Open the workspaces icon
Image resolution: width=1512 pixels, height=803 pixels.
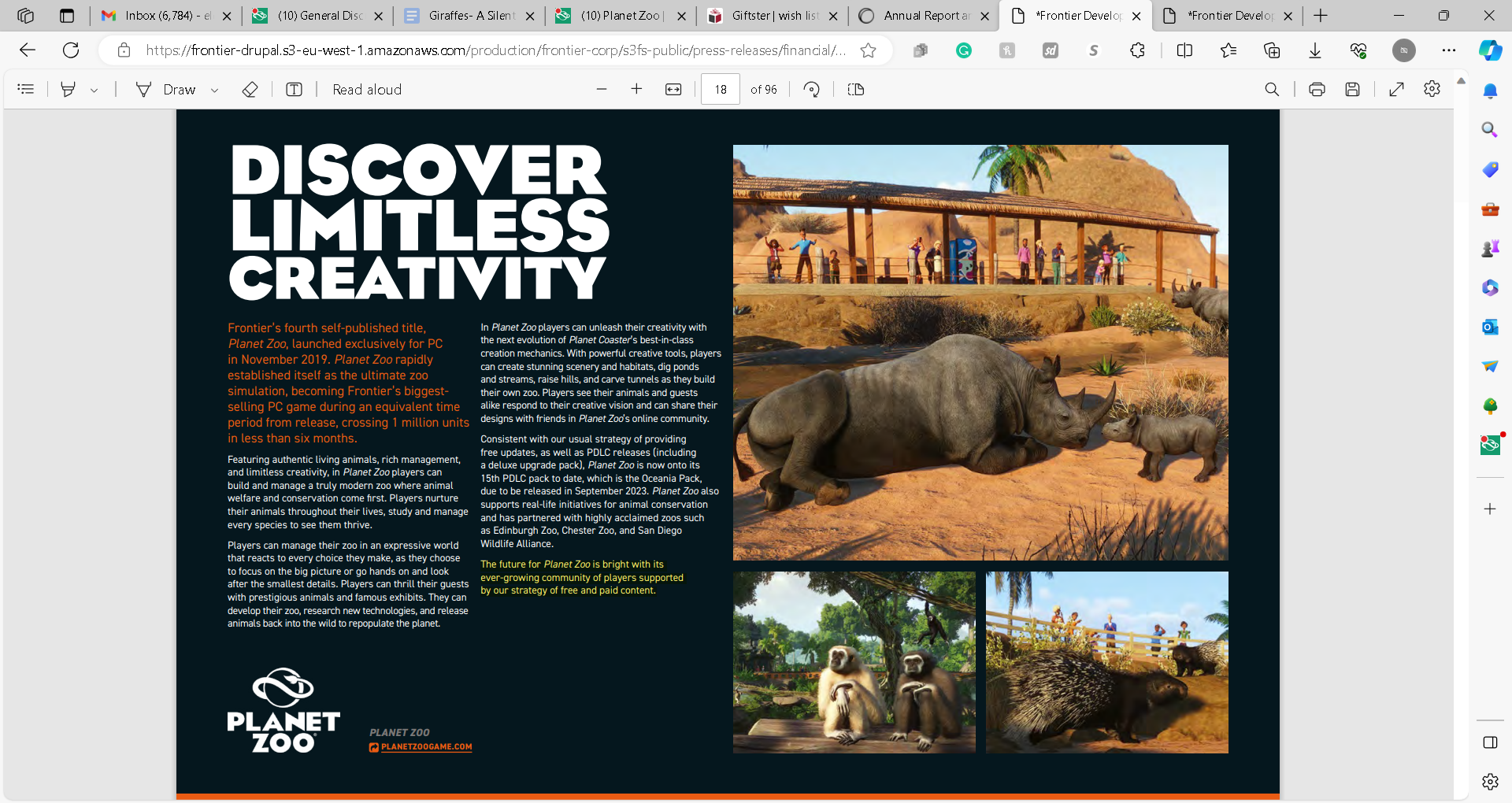(25, 16)
